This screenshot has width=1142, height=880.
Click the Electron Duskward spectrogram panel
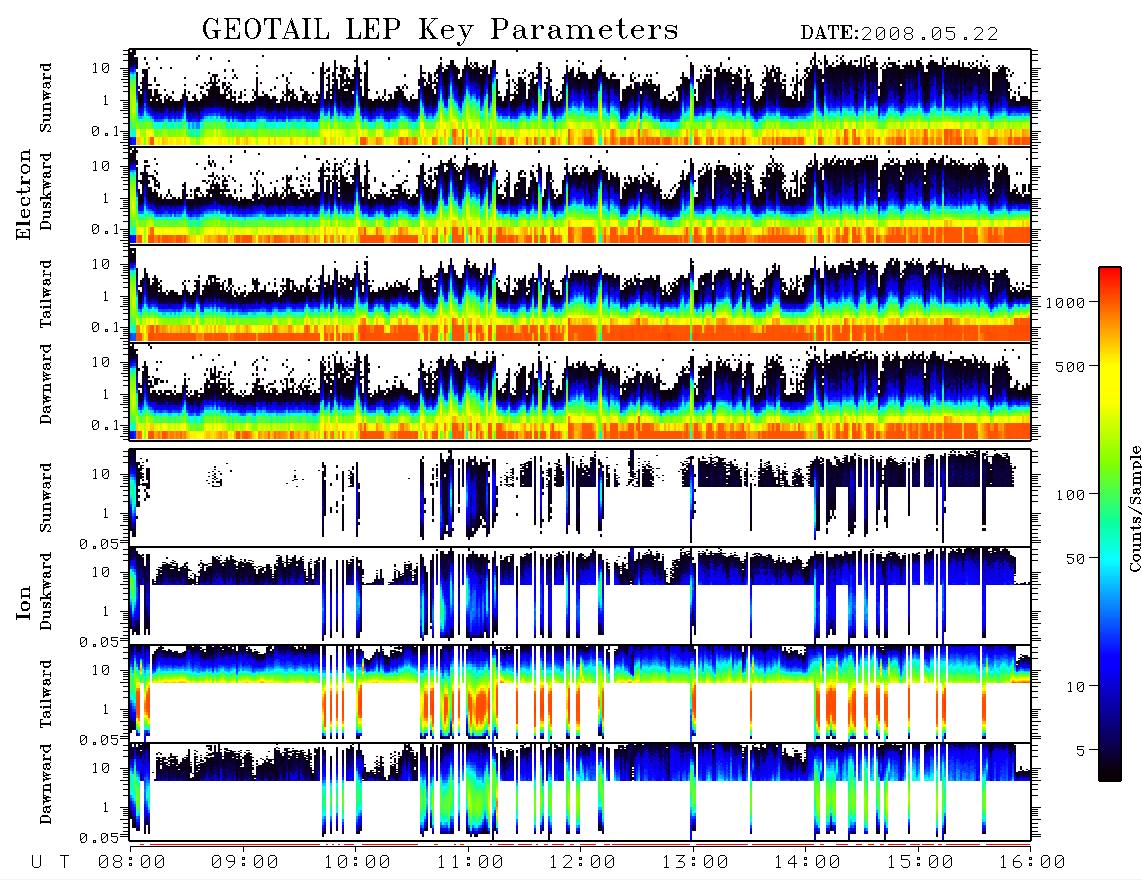point(580,195)
